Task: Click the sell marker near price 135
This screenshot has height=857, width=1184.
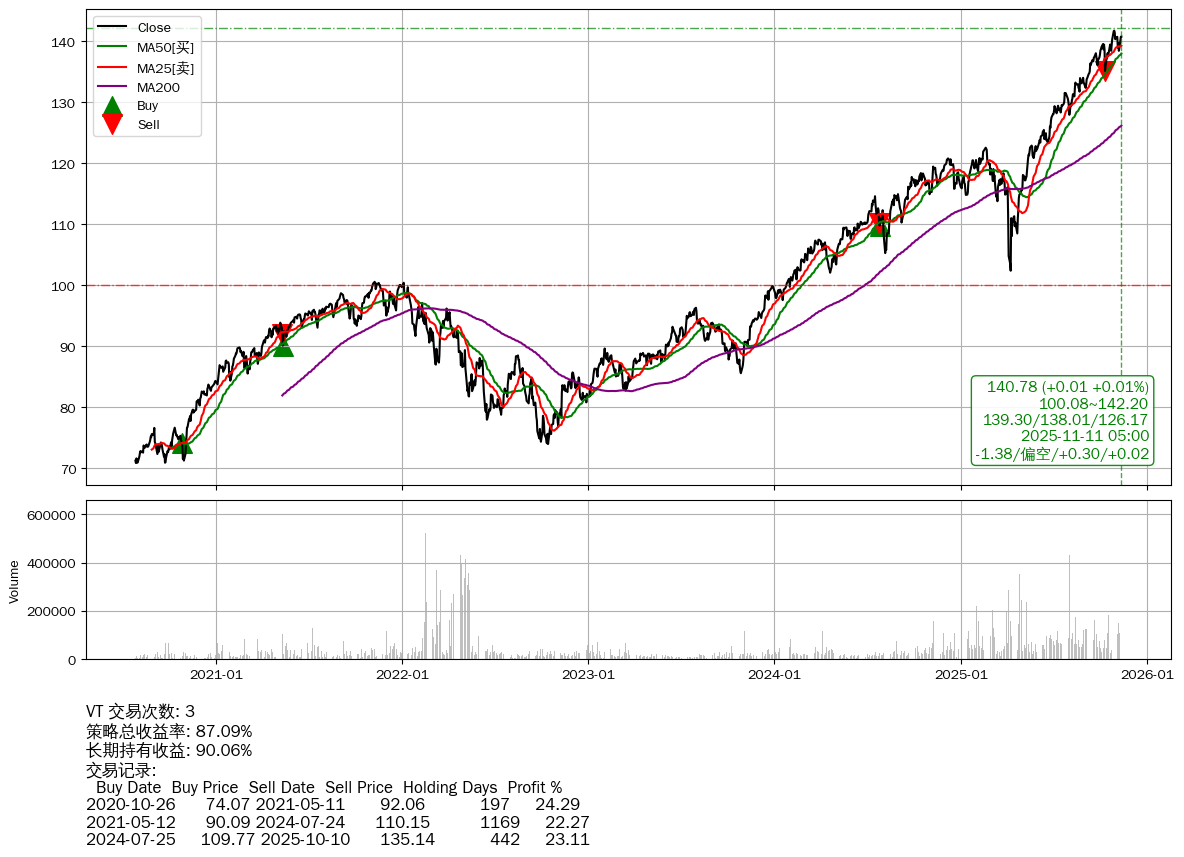Action: pos(1105,70)
